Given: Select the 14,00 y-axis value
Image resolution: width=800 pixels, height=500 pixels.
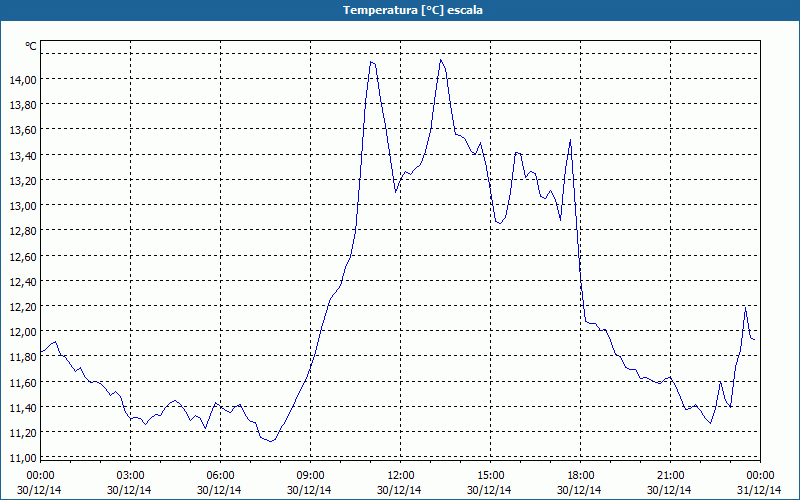Looking at the screenshot, I should point(23,79).
